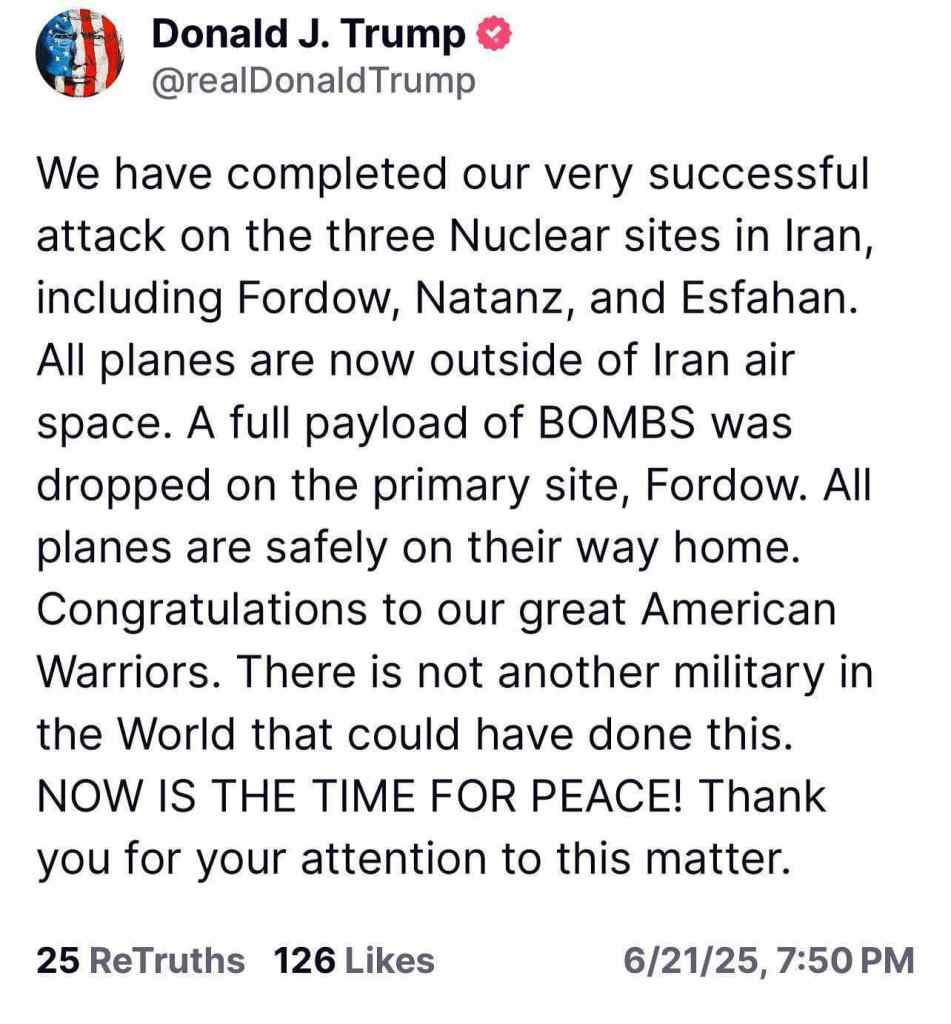Open the 126 Likes list
951x1024 pixels.
(x=354, y=961)
